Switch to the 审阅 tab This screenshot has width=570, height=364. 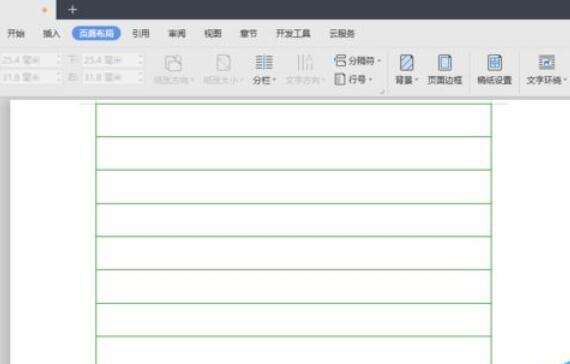click(x=177, y=33)
